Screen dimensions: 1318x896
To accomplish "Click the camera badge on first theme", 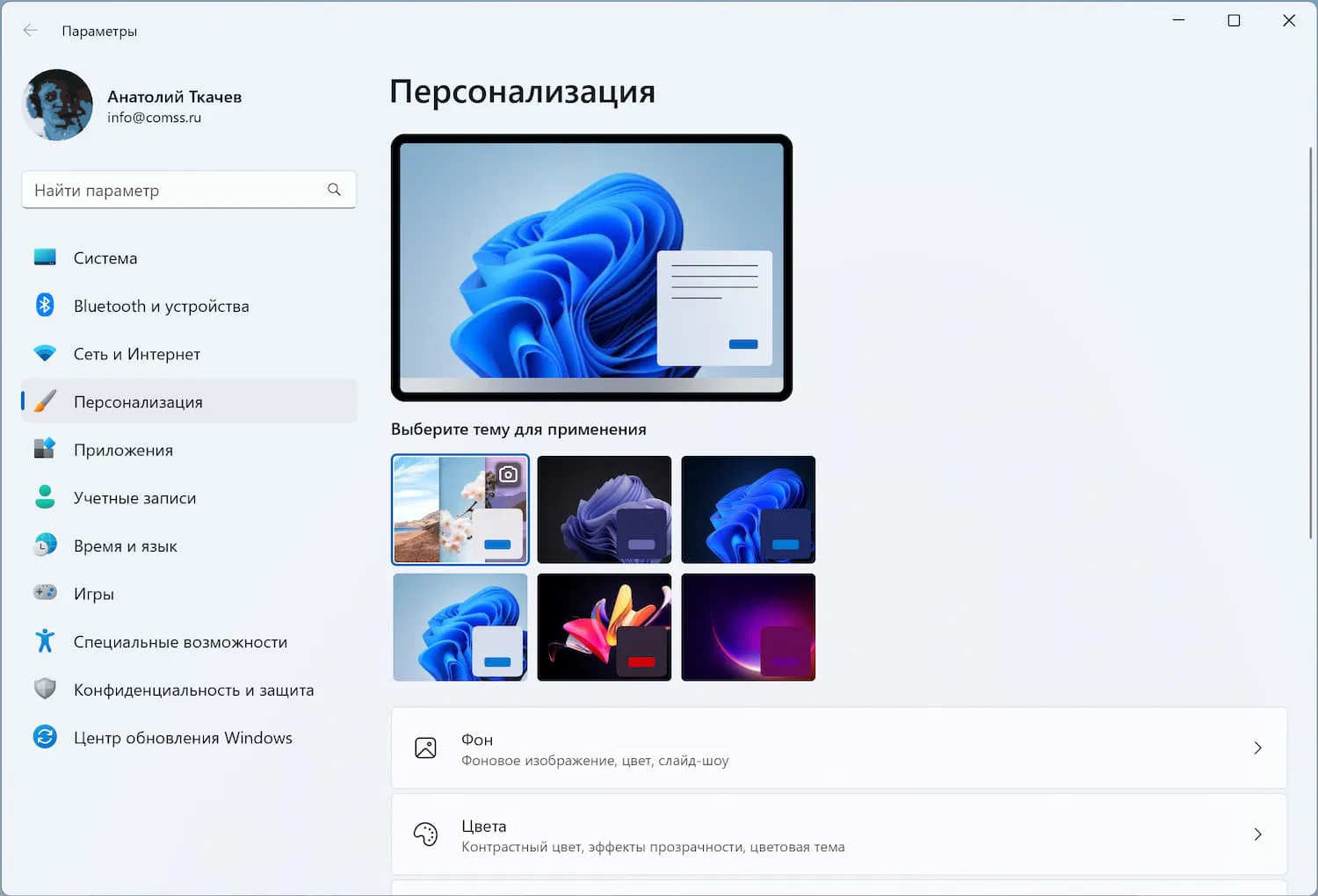I will tap(509, 474).
